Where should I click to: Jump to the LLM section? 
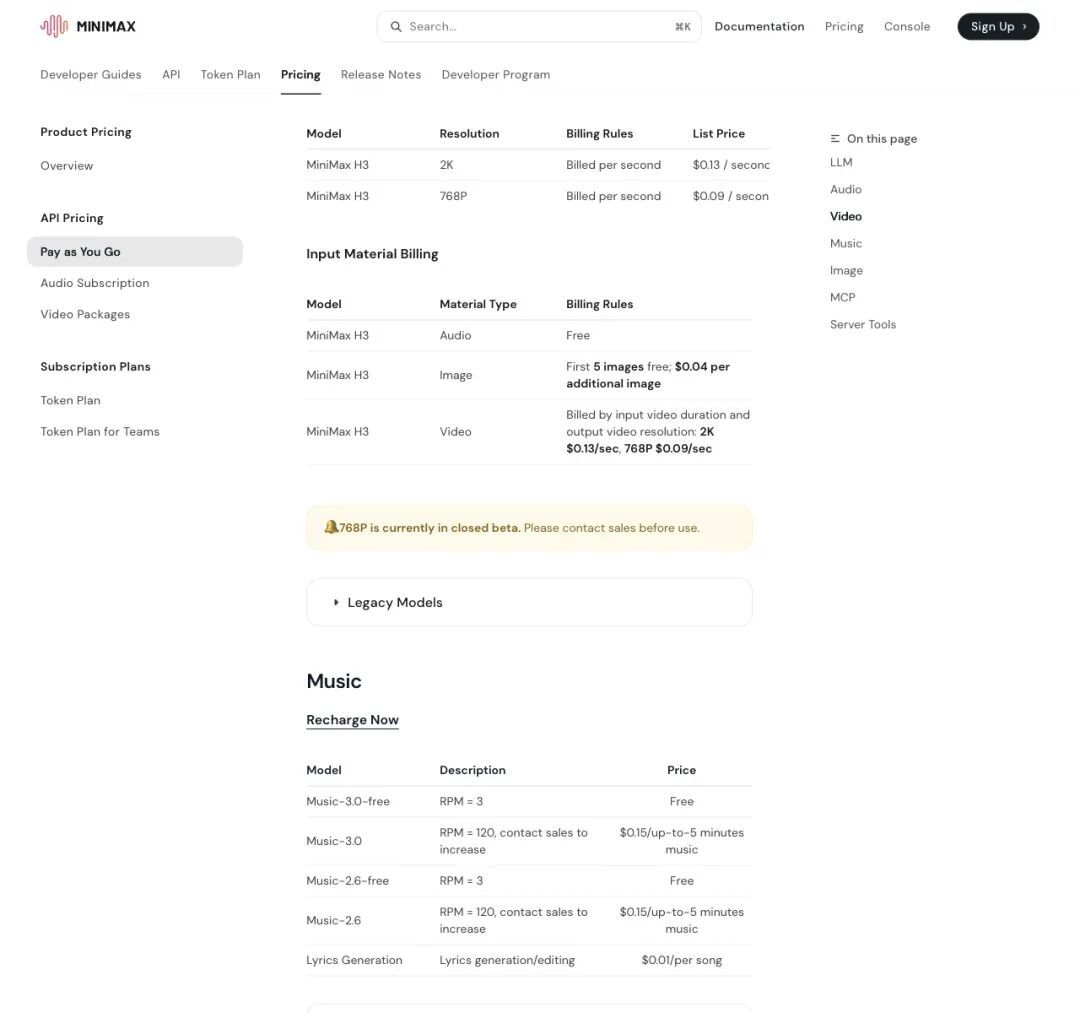tap(841, 162)
